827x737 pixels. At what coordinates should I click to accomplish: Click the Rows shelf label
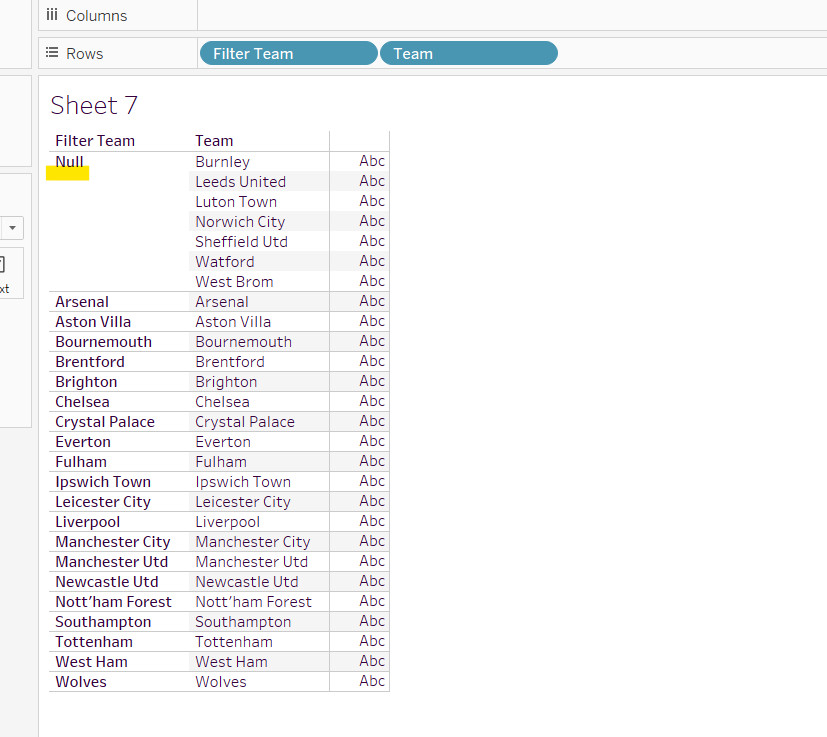[84, 54]
